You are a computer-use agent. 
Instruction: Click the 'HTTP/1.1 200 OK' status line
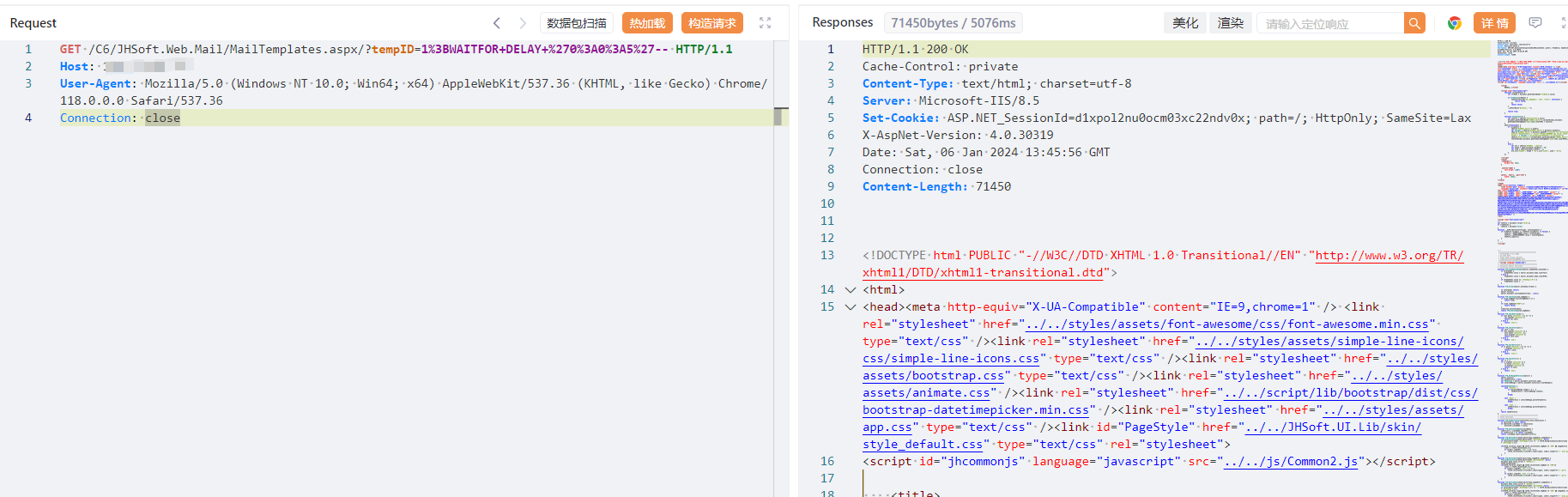pyautogui.click(x=915, y=50)
